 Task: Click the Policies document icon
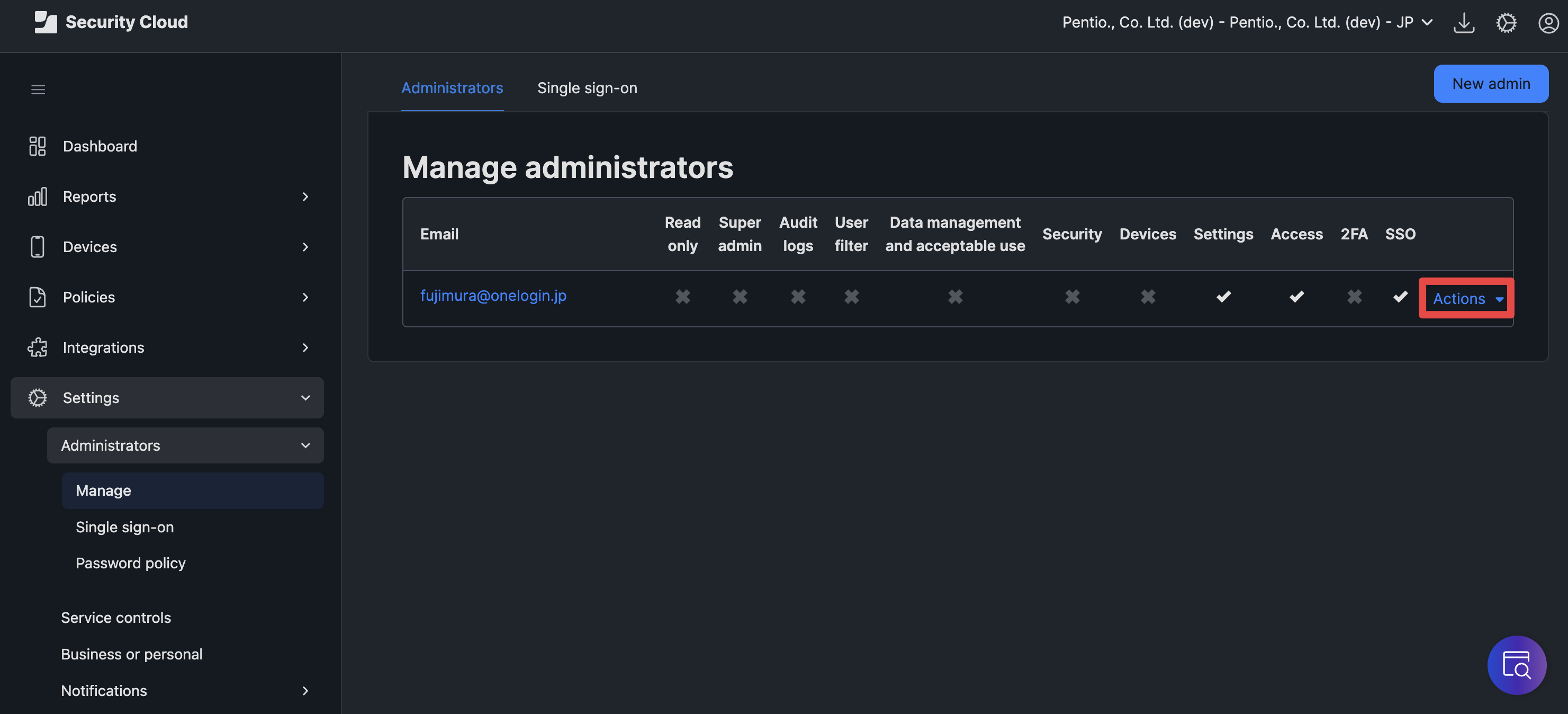point(37,297)
